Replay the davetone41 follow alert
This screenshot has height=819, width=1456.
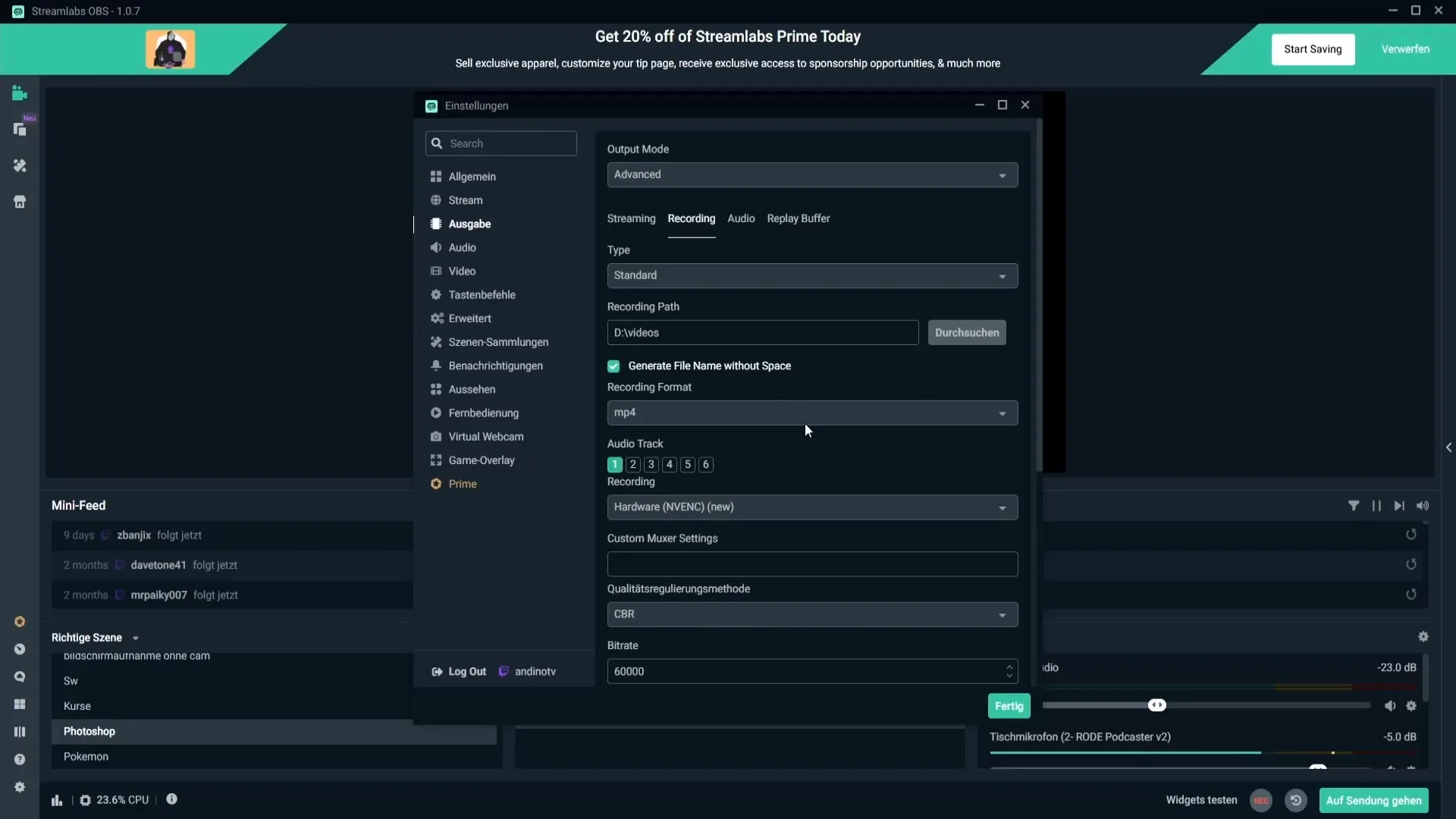point(1411,564)
